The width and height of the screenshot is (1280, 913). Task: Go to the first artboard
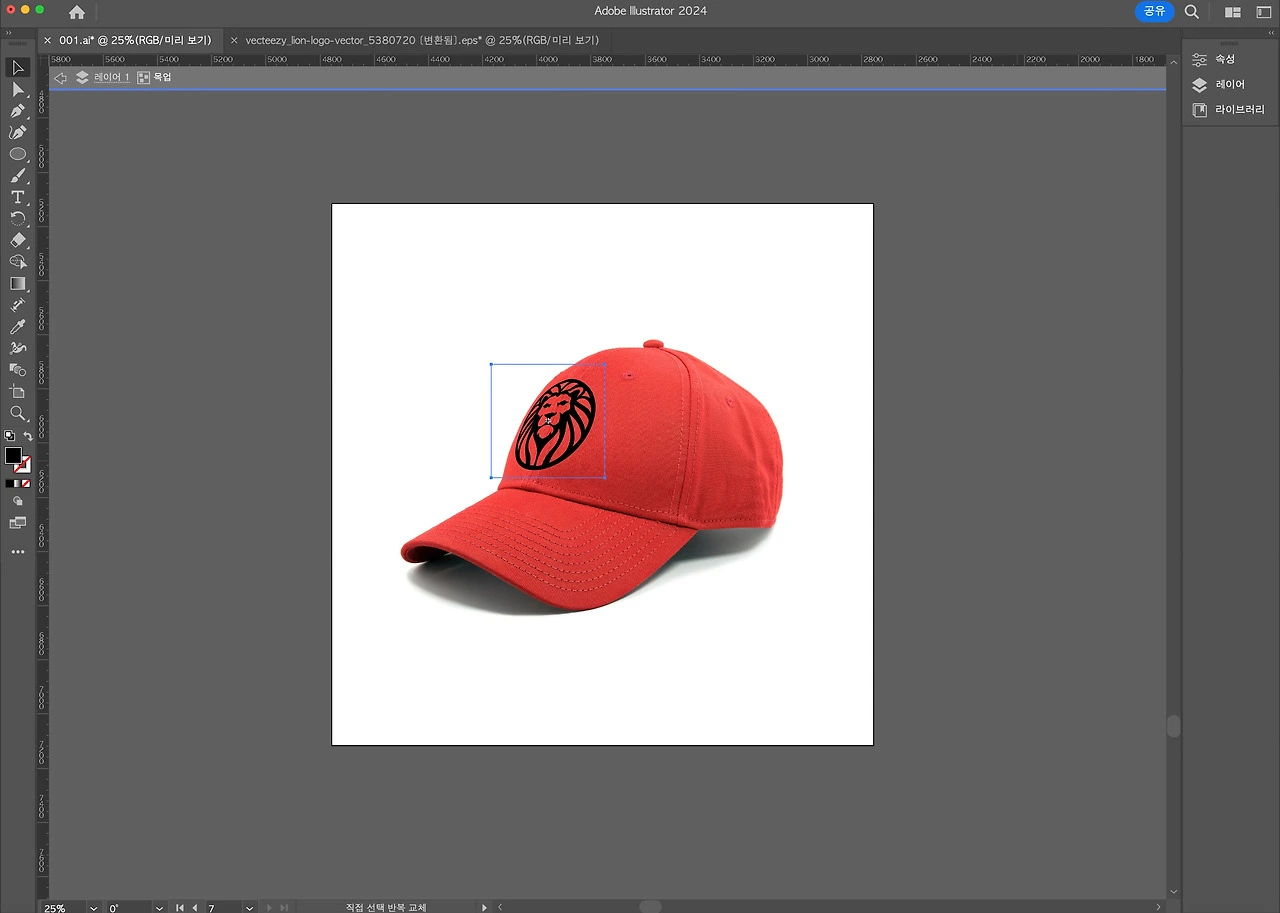180,908
